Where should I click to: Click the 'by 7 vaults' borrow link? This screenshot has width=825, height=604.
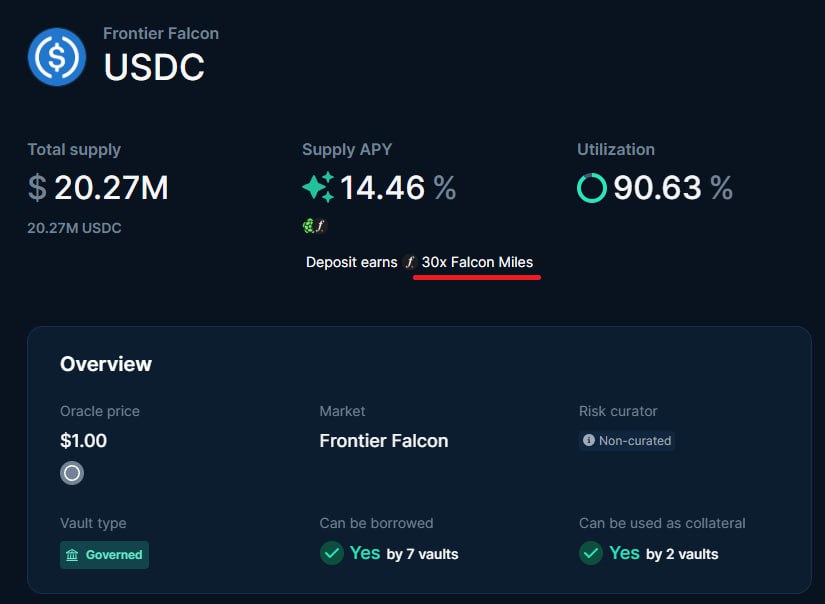(x=422, y=554)
